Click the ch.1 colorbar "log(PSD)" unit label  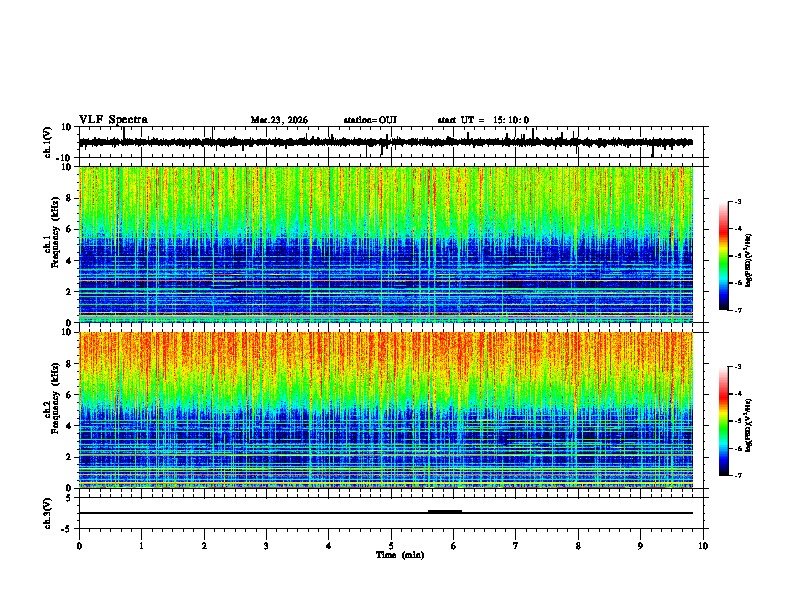click(748, 261)
